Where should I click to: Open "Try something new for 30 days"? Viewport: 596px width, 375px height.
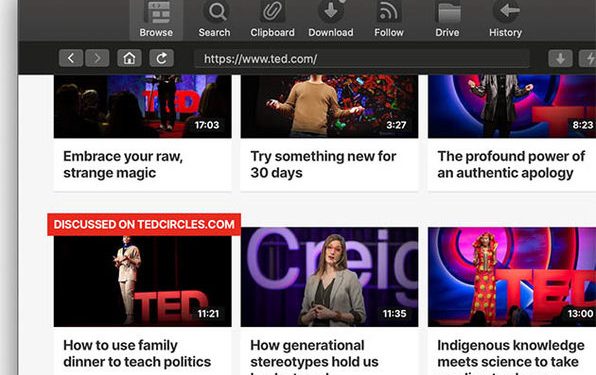coord(323,165)
